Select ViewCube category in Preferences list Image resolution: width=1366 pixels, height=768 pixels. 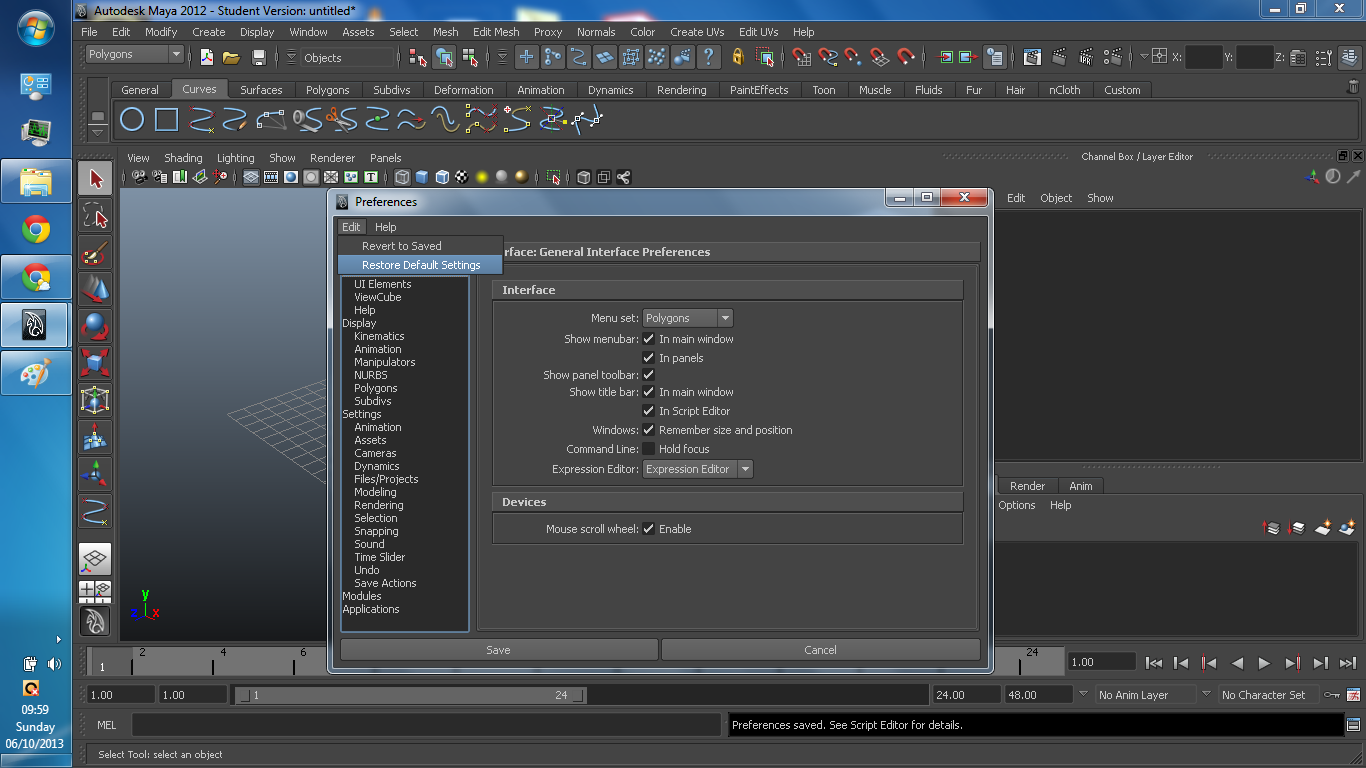point(377,297)
